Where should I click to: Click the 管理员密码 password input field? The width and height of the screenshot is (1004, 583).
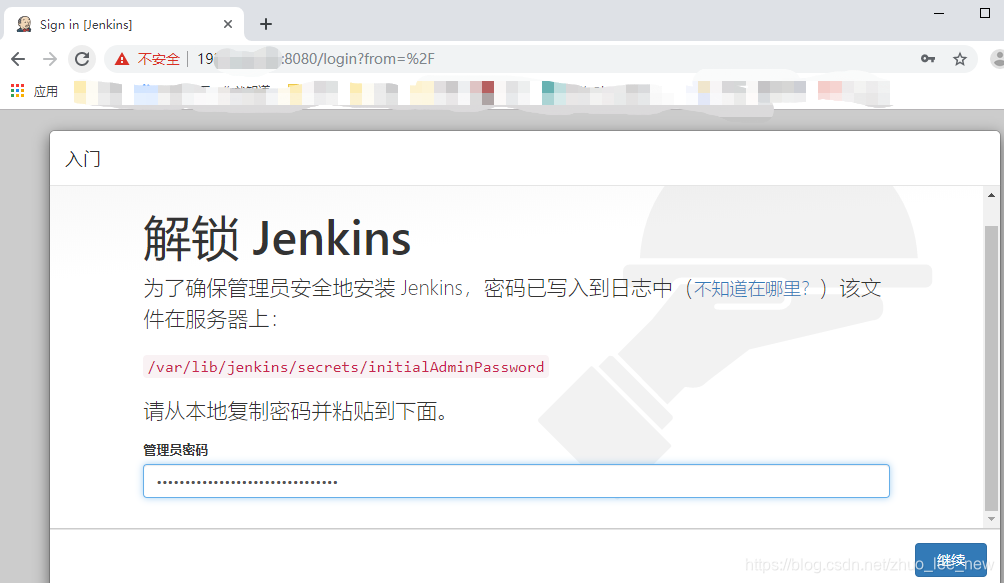[515, 481]
